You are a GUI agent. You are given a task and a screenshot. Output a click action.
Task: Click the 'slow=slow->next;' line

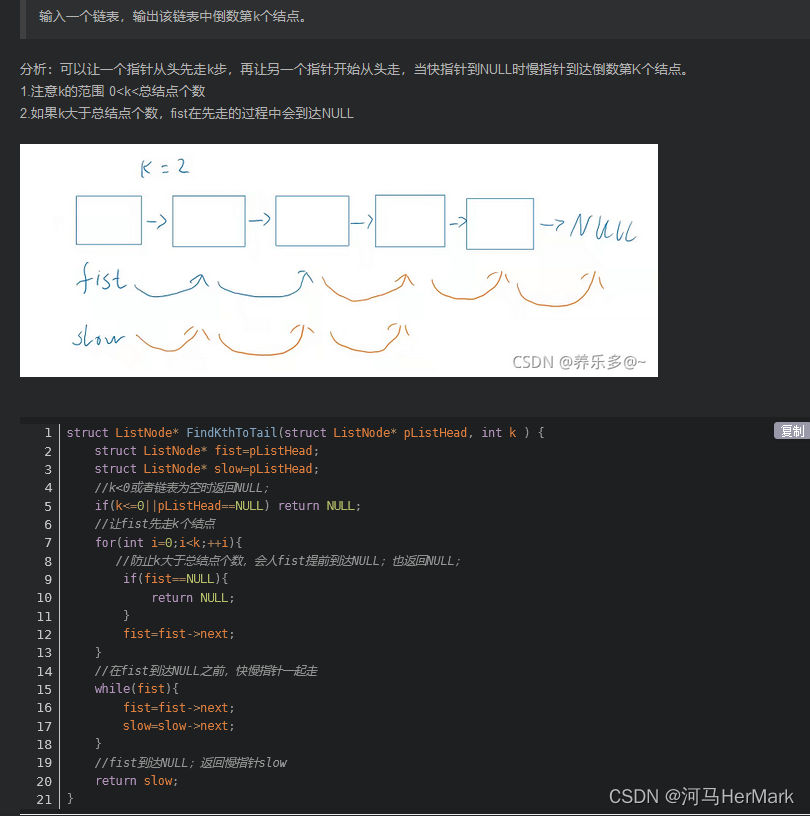tap(179, 725)
